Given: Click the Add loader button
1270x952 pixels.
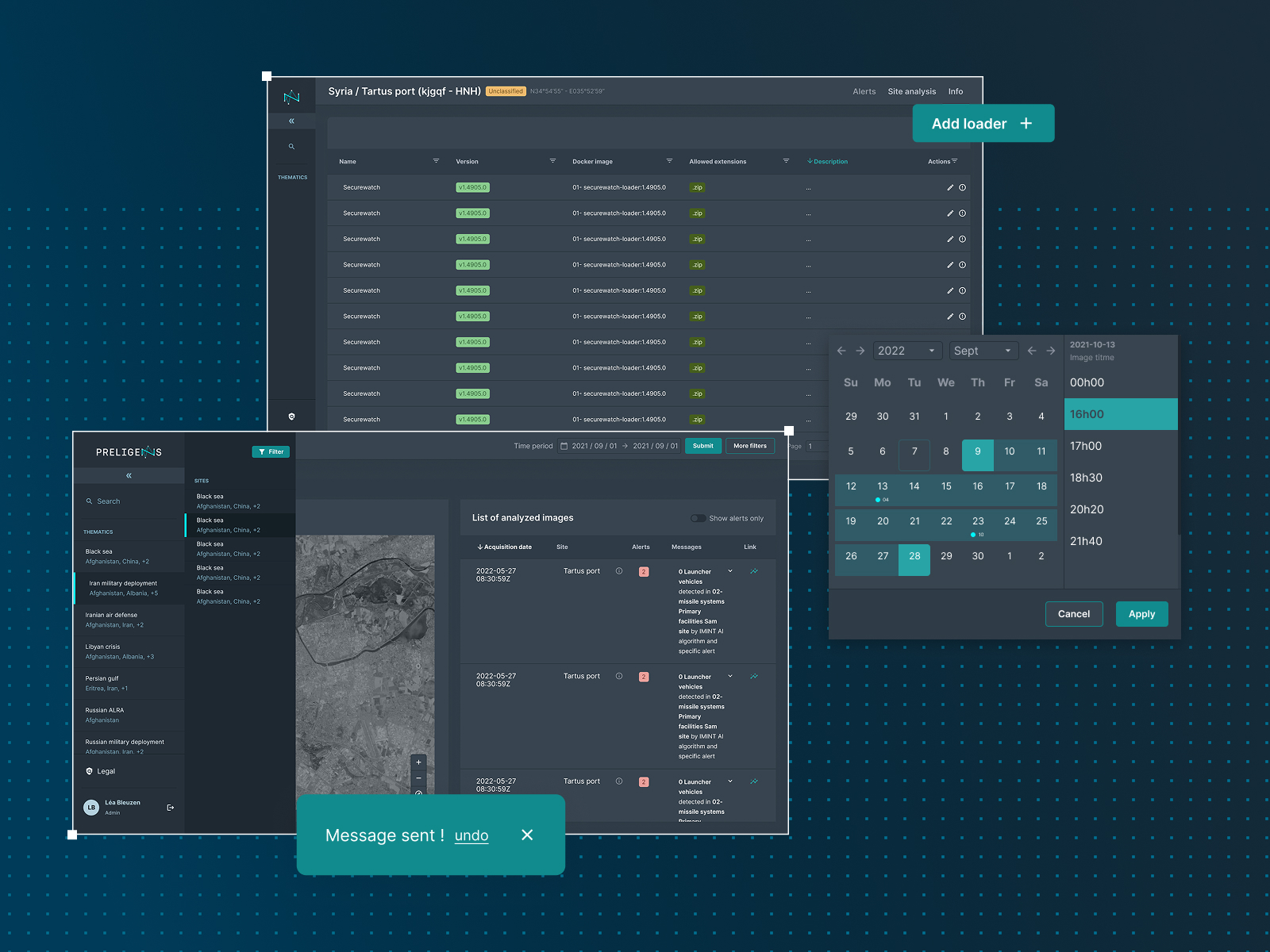Looking at the screenshot, I should coord(983,123).
